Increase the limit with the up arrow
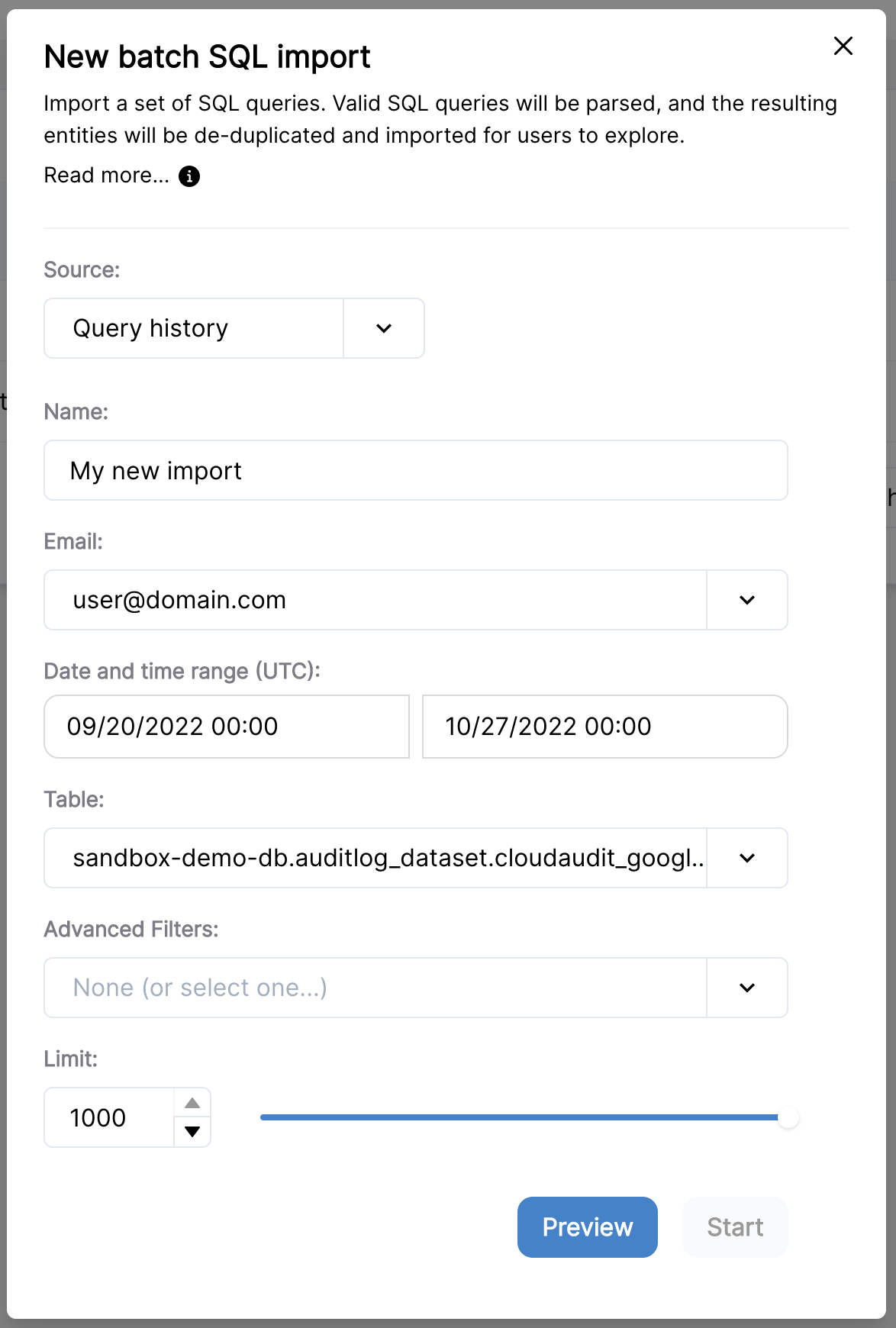896x1328 pixels. 192,1103
